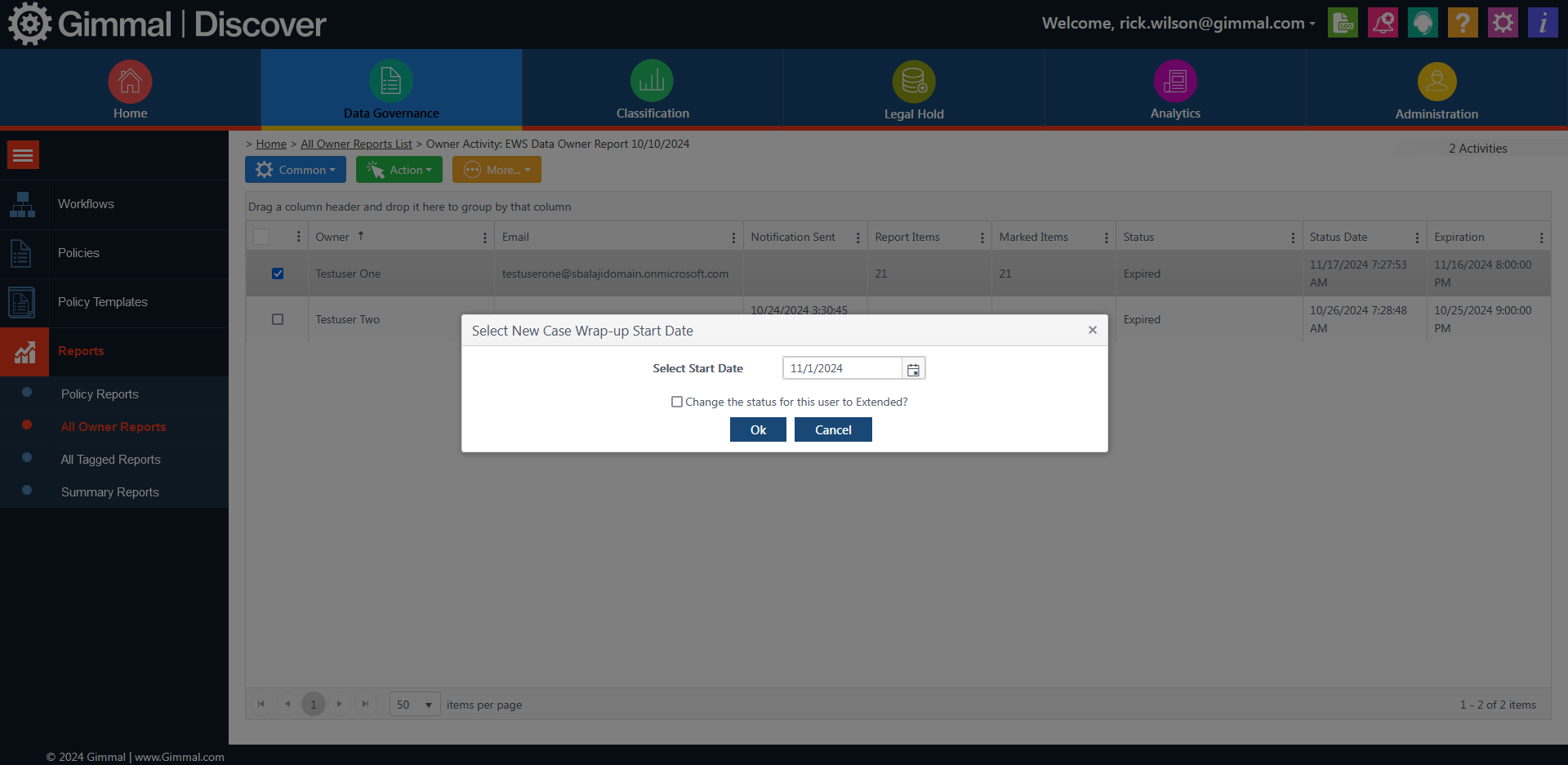This screenshot has height=765, width=1568.
Task: Open the All Owner Reports List breadcrumb link
Action: pos(356,144)
